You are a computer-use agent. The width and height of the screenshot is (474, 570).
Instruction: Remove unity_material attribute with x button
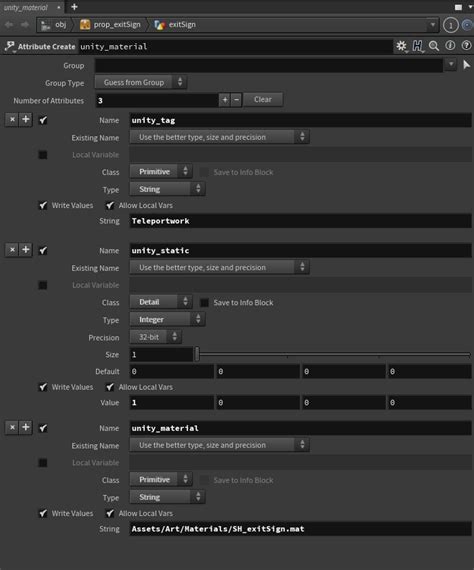point(12,427)
